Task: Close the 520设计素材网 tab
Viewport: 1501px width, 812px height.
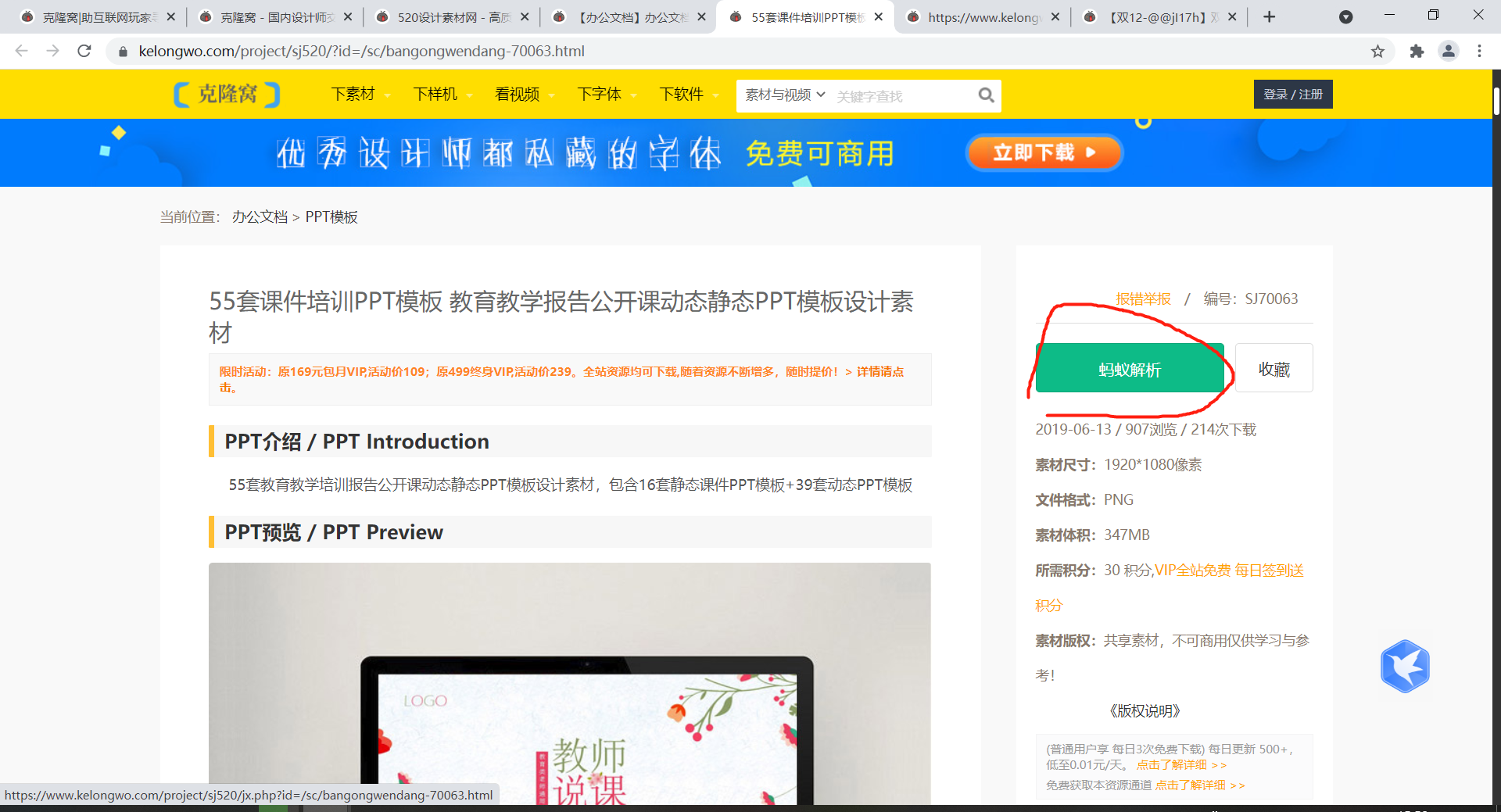Action: point(525,16)
